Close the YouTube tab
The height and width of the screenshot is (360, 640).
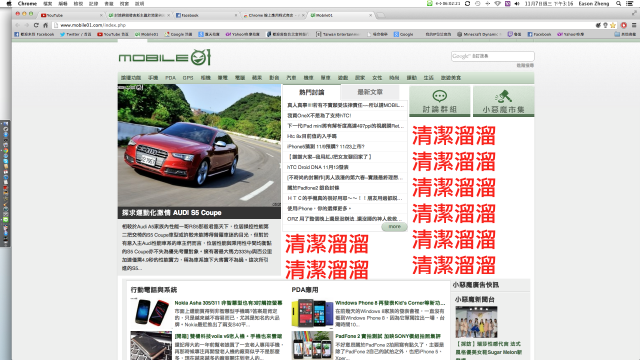[x=101, y=15]
